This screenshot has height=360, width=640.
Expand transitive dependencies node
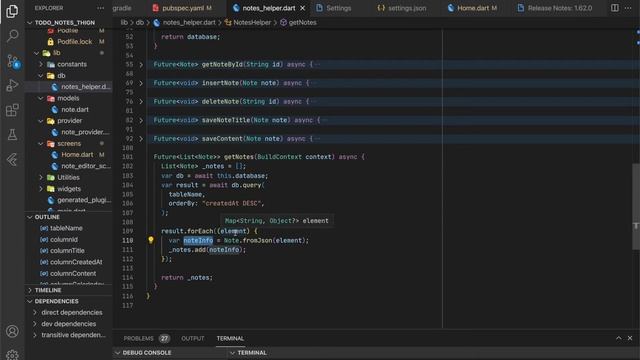(35, 335)
